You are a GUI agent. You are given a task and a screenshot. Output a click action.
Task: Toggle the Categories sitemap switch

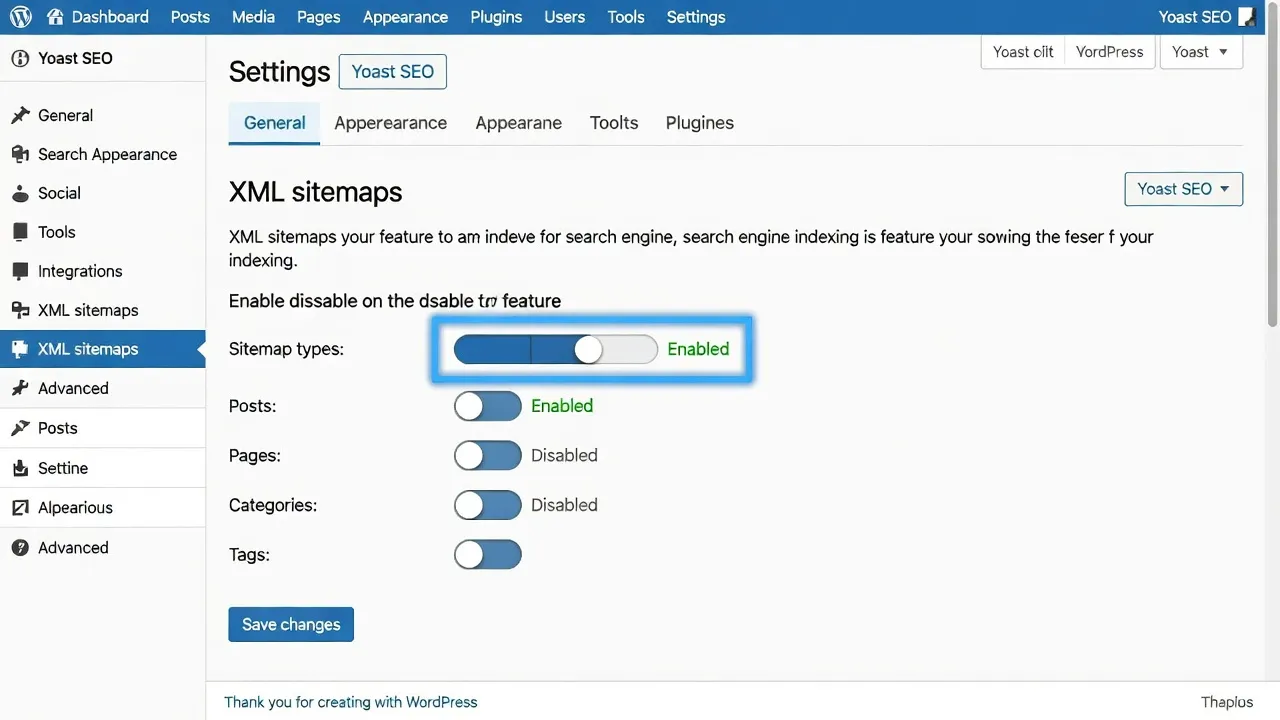point(488,505)
